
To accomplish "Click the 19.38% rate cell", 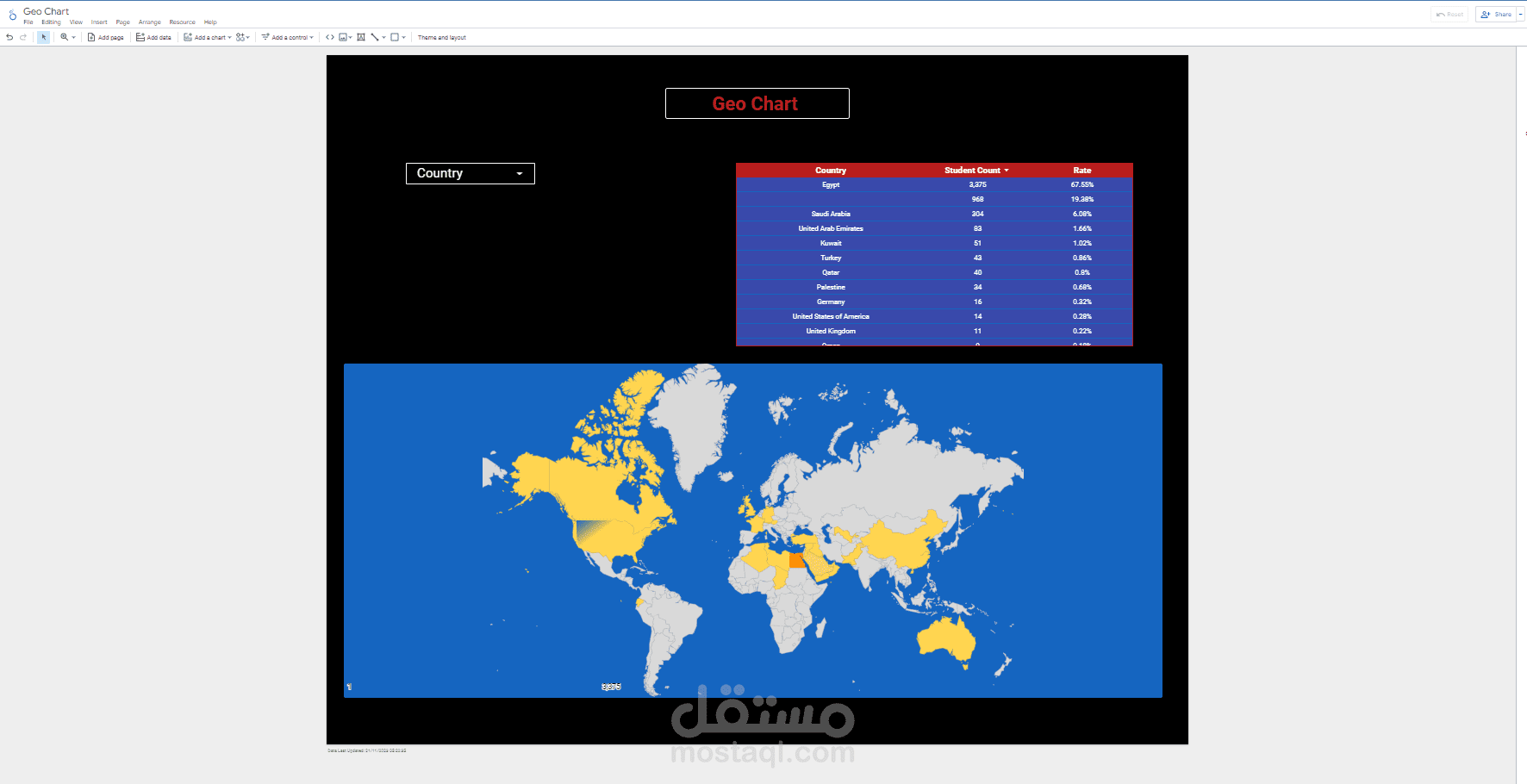I will tap(1082, 199).
